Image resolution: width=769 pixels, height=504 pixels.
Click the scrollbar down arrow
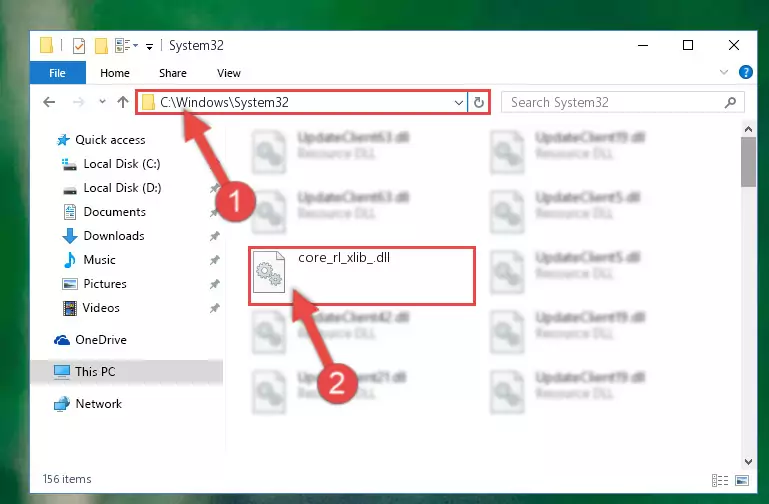(748, 461)
